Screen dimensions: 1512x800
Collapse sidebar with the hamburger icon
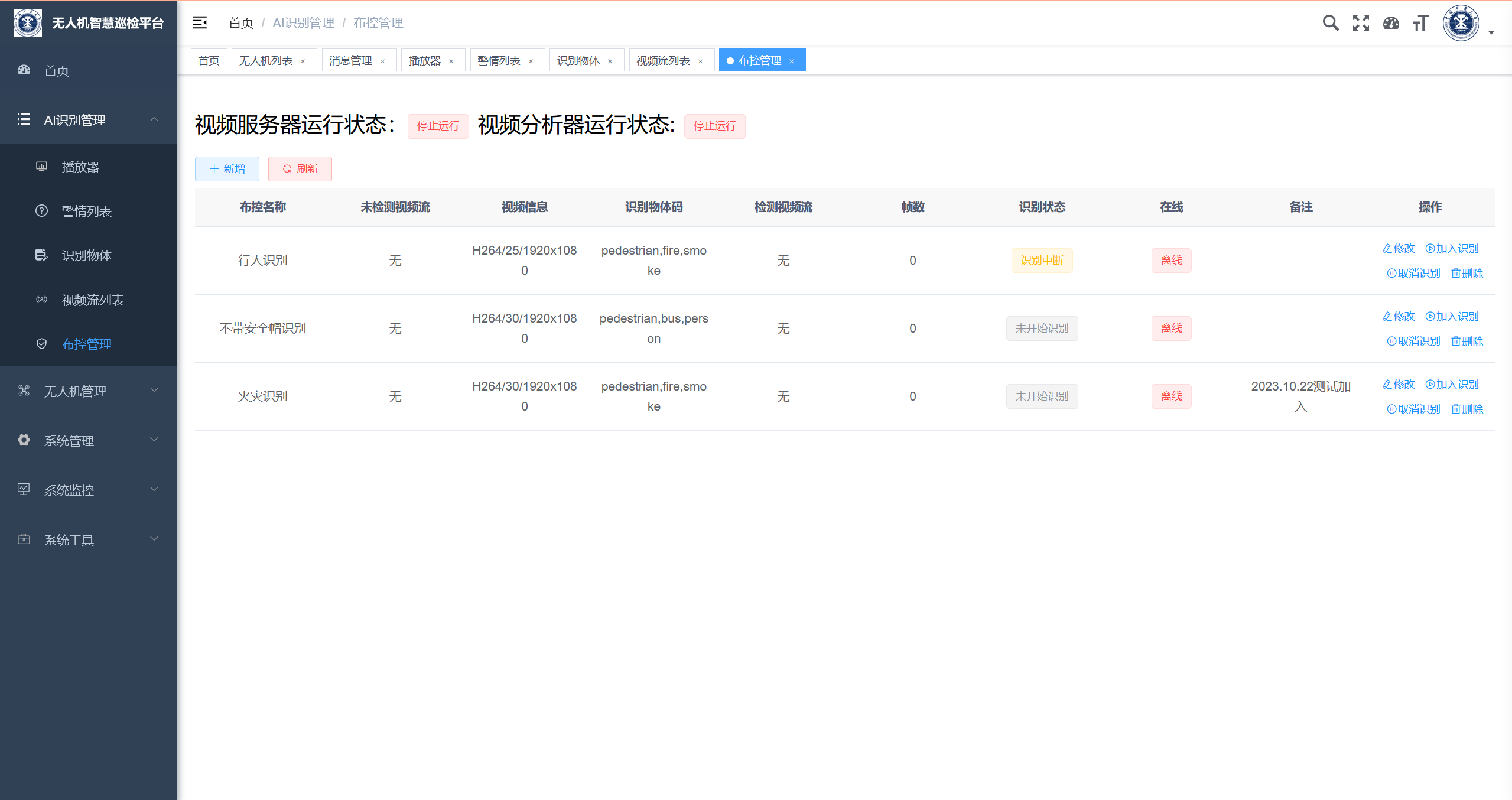[200, 23]
